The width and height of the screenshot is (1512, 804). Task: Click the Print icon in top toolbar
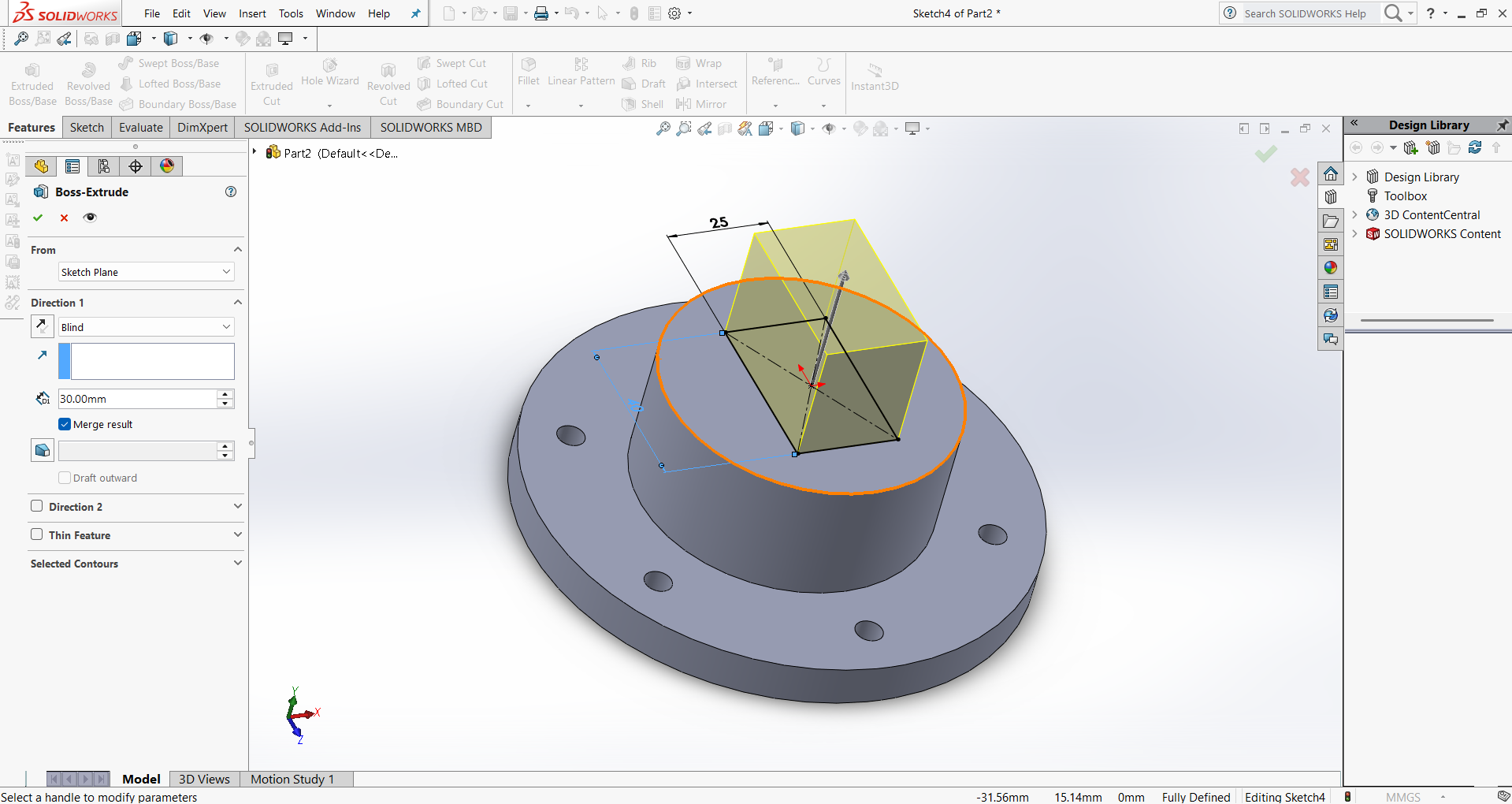(x=541, y=13)
